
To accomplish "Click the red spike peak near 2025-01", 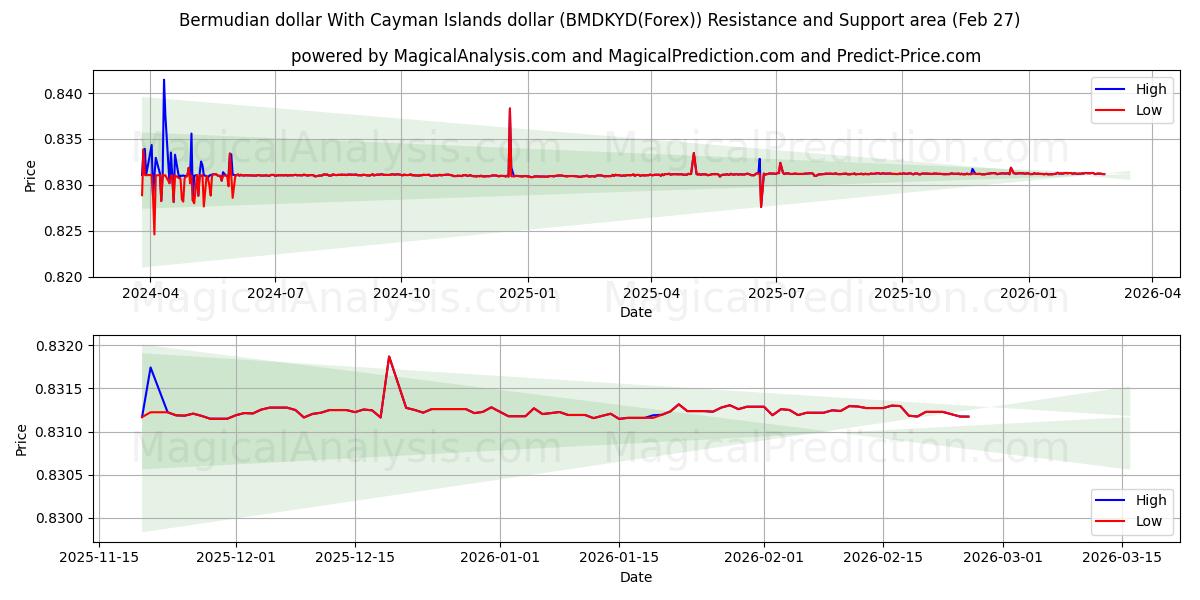I will coord(510,108).
